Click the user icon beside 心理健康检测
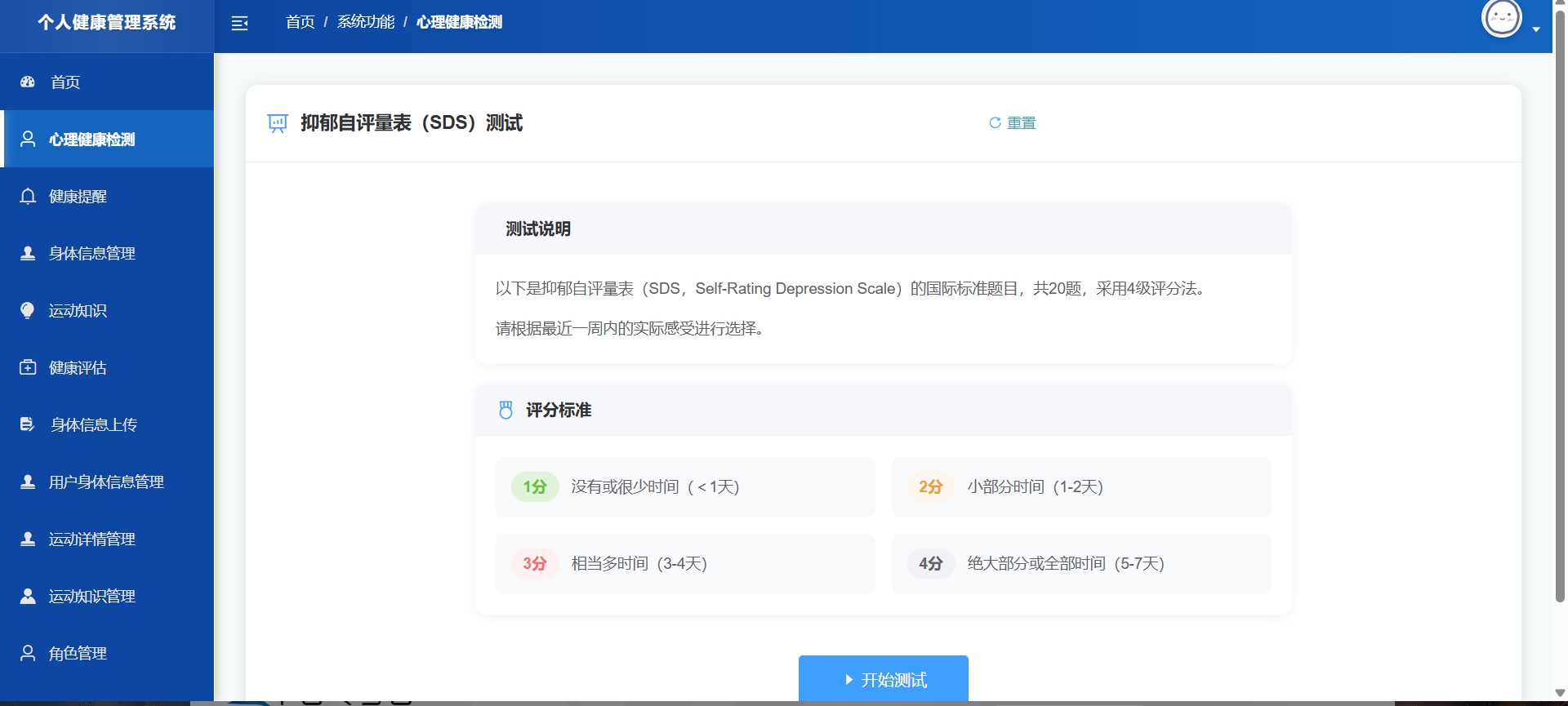The height and width of the screenshot is (706, 1568). [x=28, y=139]
